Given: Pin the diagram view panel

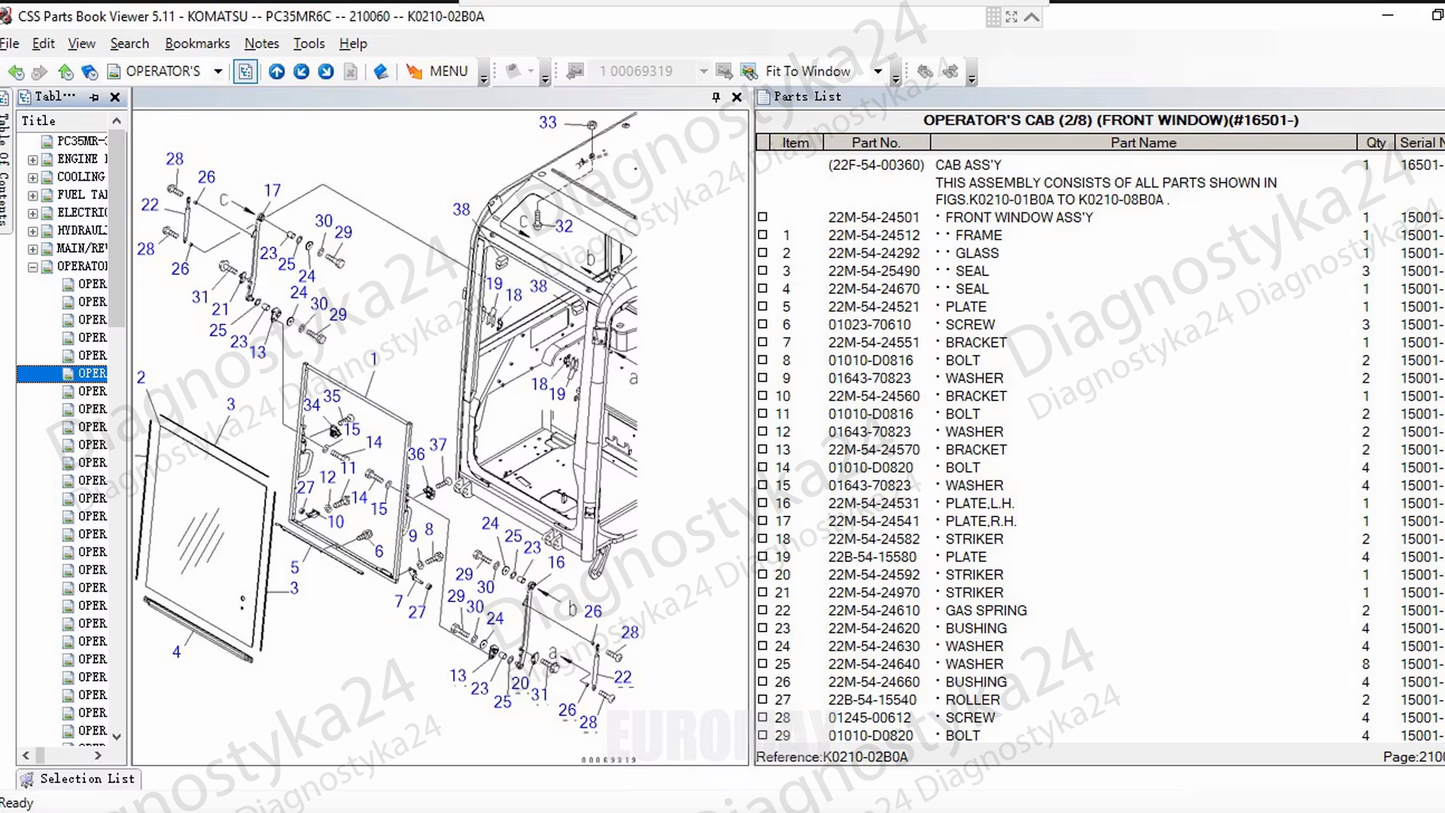Looking at the screenshot, I should click(x=716, y=97).
